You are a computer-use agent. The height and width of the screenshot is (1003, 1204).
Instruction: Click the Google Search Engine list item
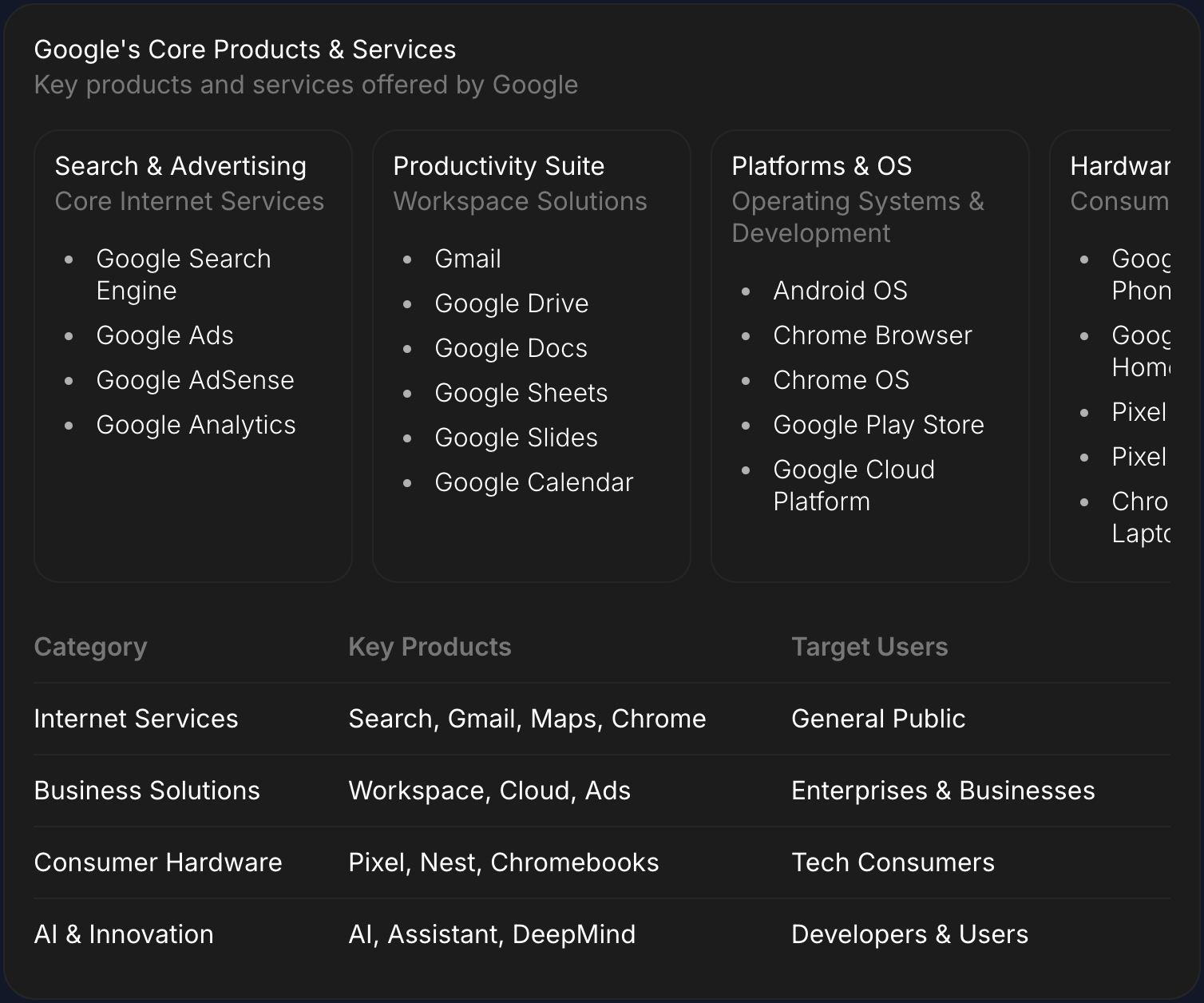click(x=183, y=274)
